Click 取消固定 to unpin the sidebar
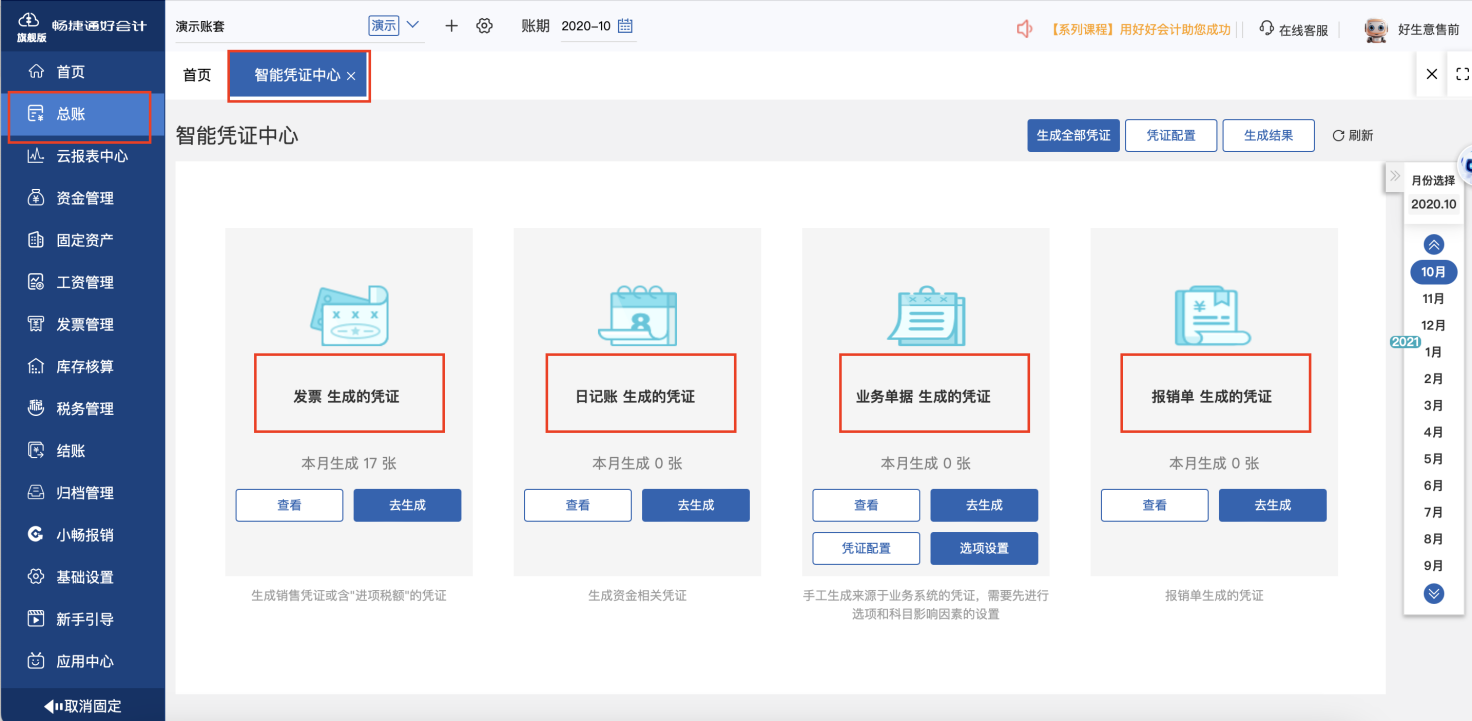Image resolution: width=1472 pixels, height=721 pixels. pyautogui.click(x=83, y=705)
